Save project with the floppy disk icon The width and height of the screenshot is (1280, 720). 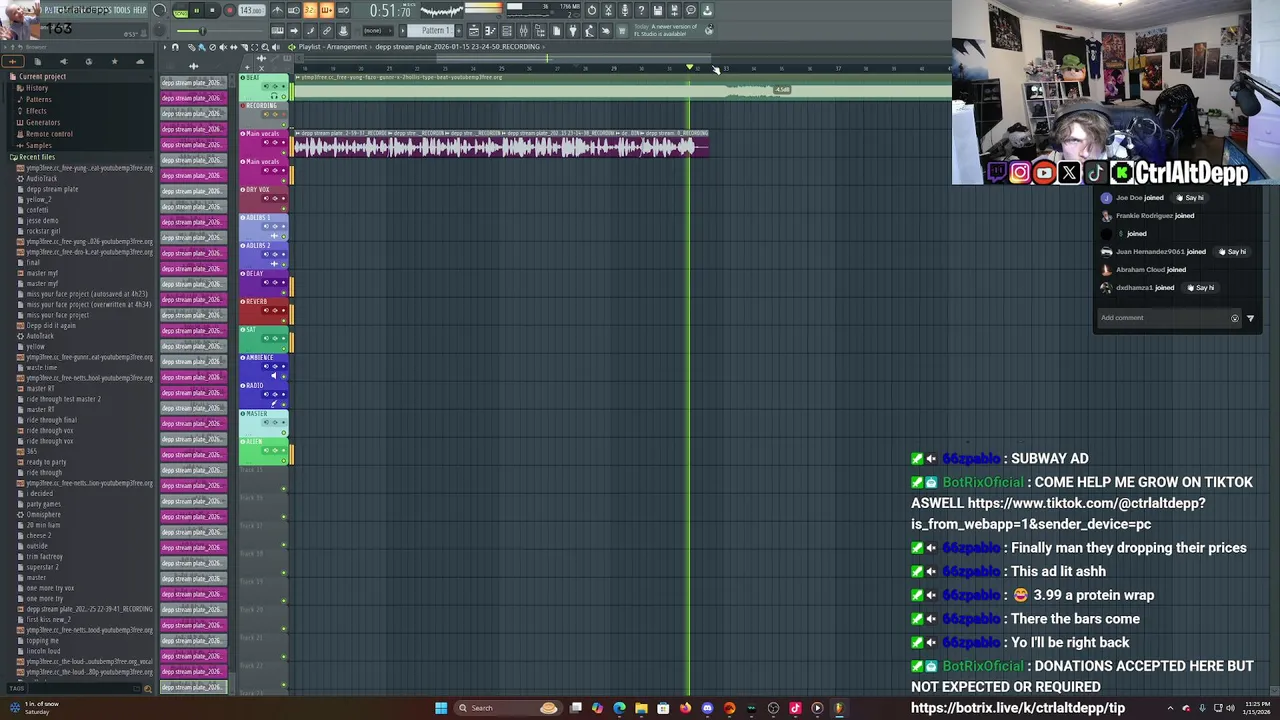pos(657,10)
